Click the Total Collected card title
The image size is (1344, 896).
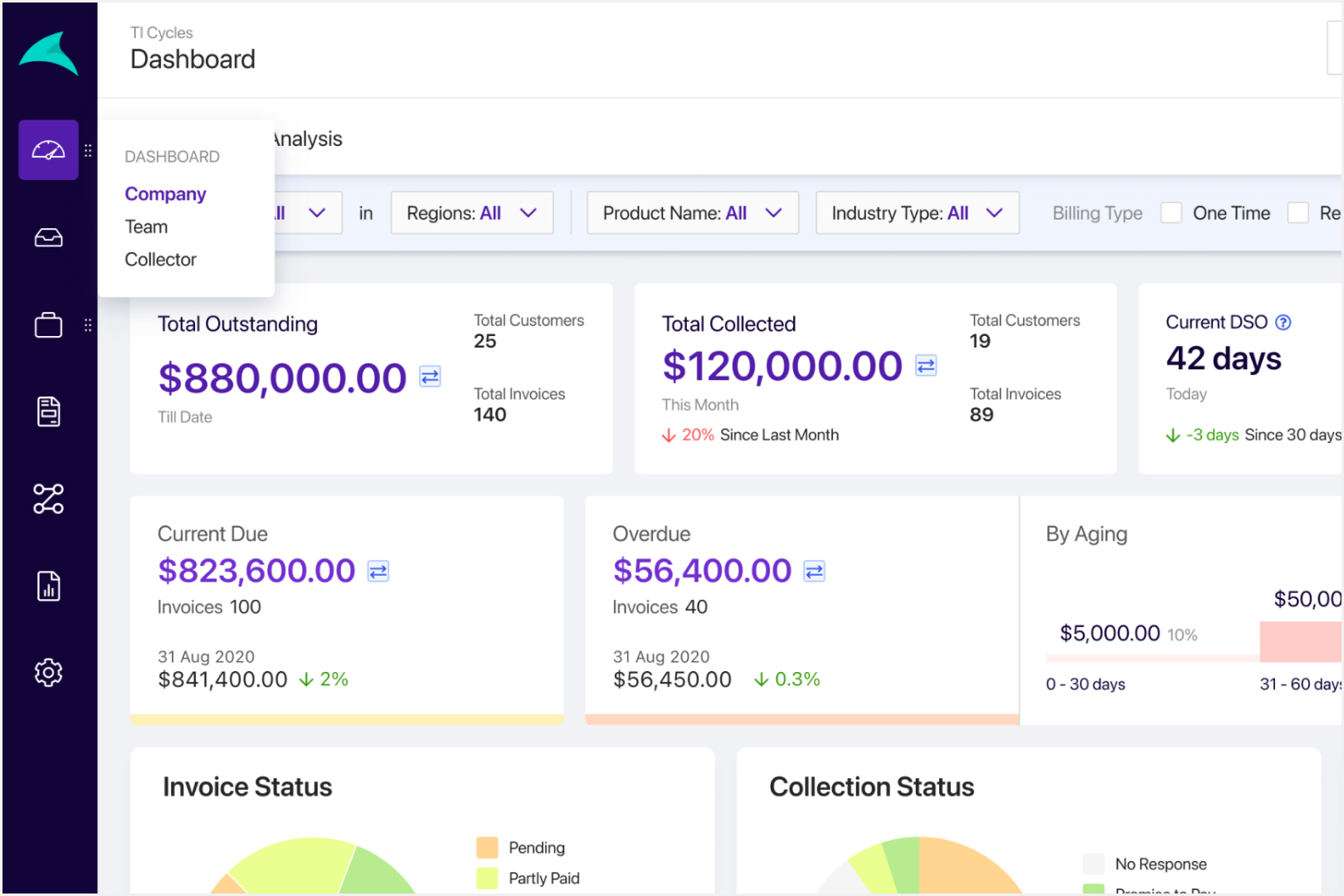pos(728,324)
